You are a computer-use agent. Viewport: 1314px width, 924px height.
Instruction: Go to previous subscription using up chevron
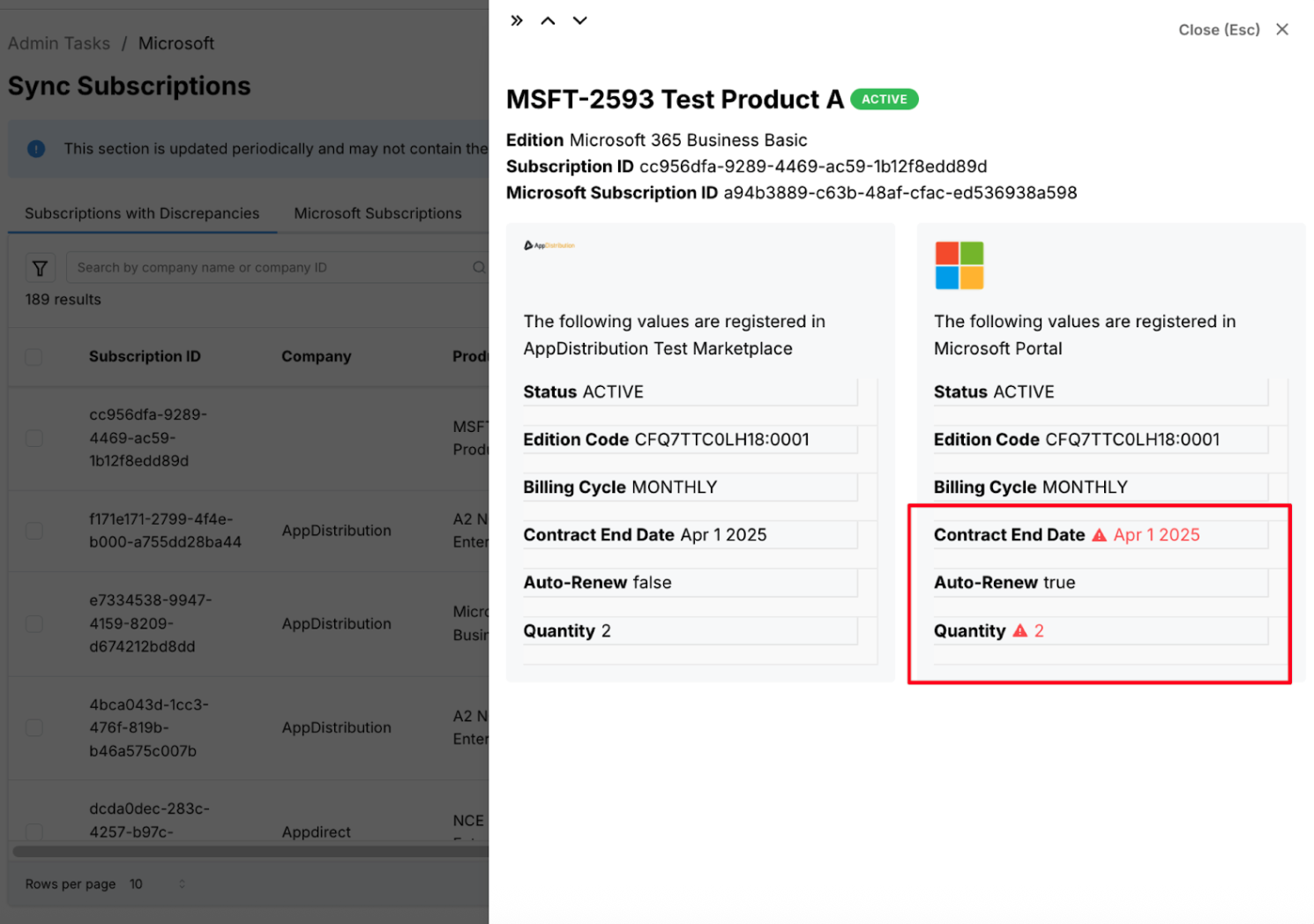[x=548, y=20]
